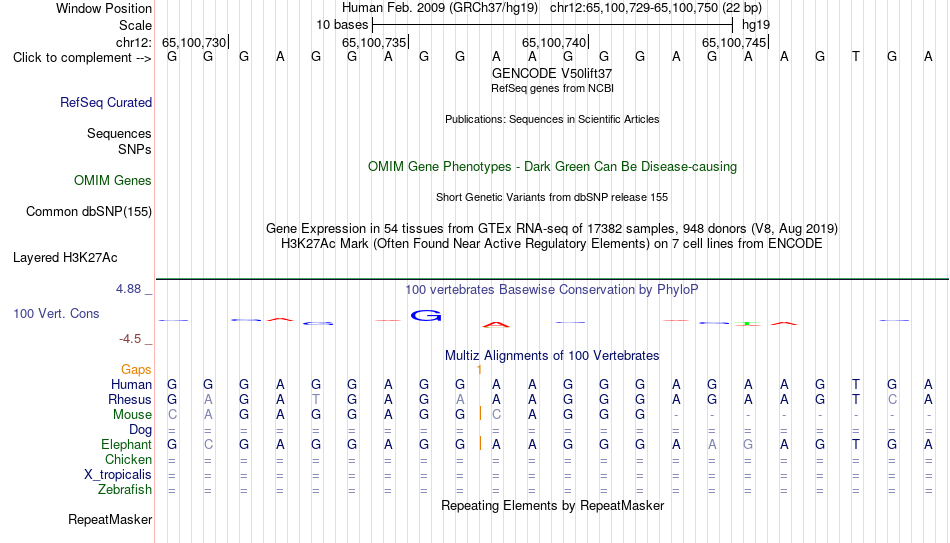950x543 pixels.
Task: Click 'Repeating Elements by RepeatMasker' title
Action: [553, 505]
